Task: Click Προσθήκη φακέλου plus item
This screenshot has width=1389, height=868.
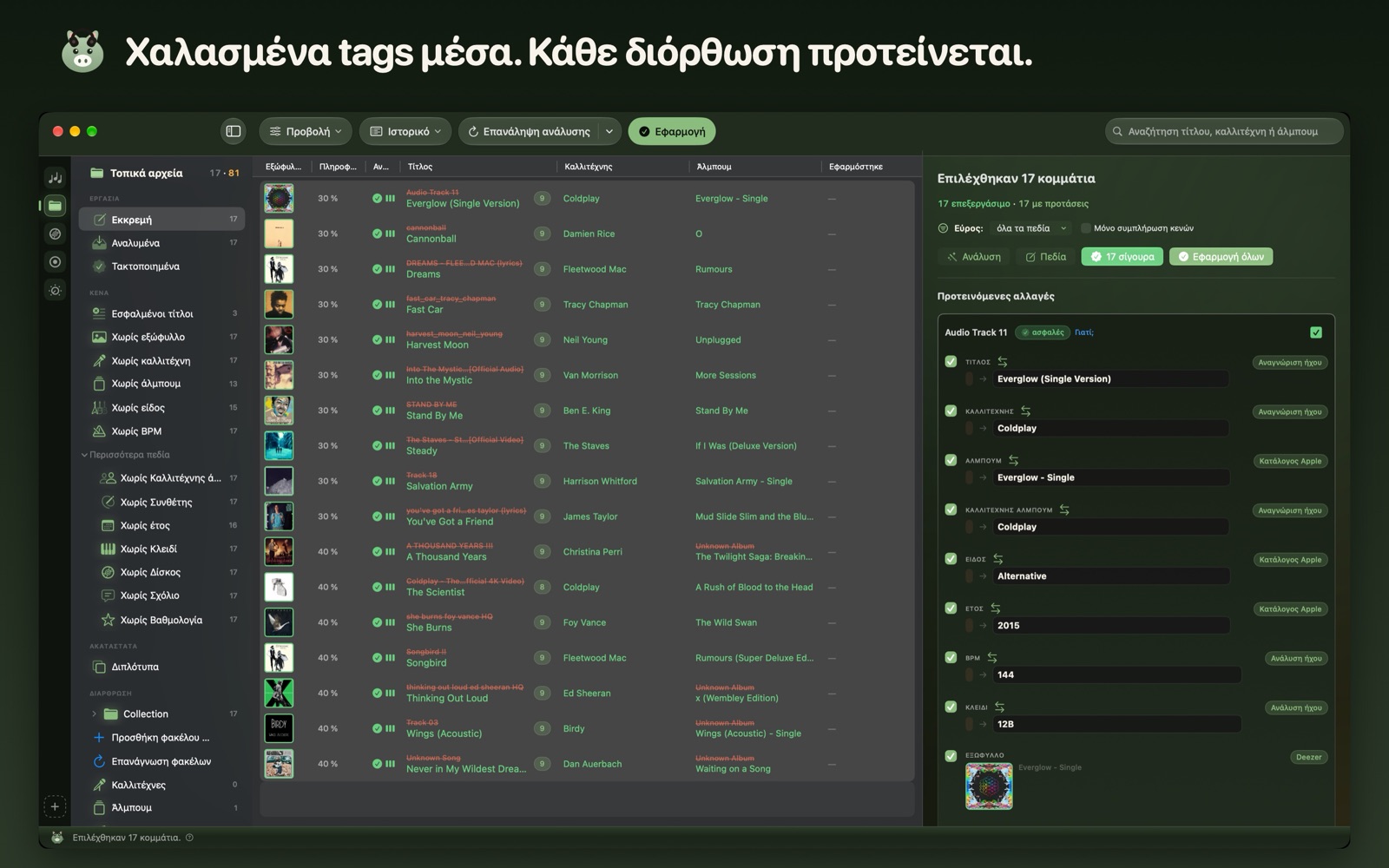Action: tap(163, 738)
